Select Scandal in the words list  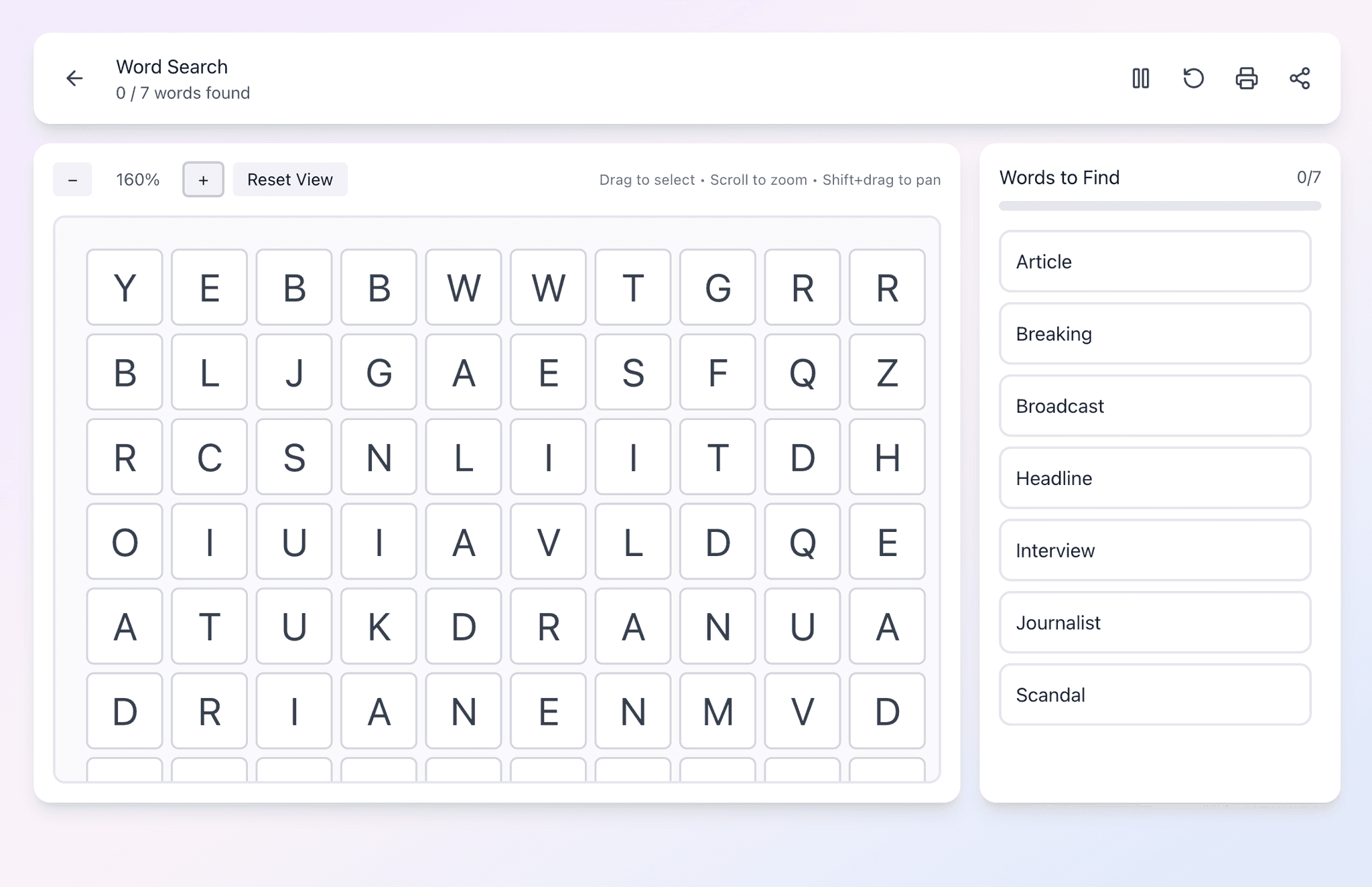[1154, 695]
